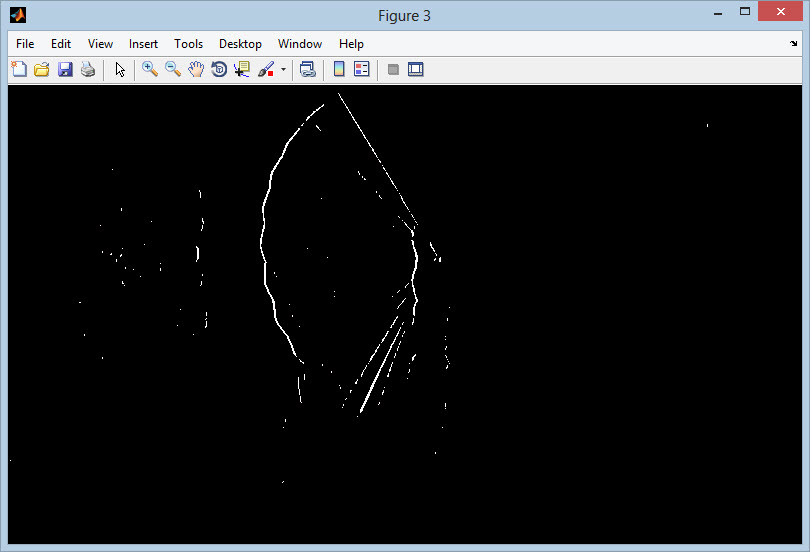Select the Data Cursor tool
This screenshot has height=552, width=810.
point(242,69)
